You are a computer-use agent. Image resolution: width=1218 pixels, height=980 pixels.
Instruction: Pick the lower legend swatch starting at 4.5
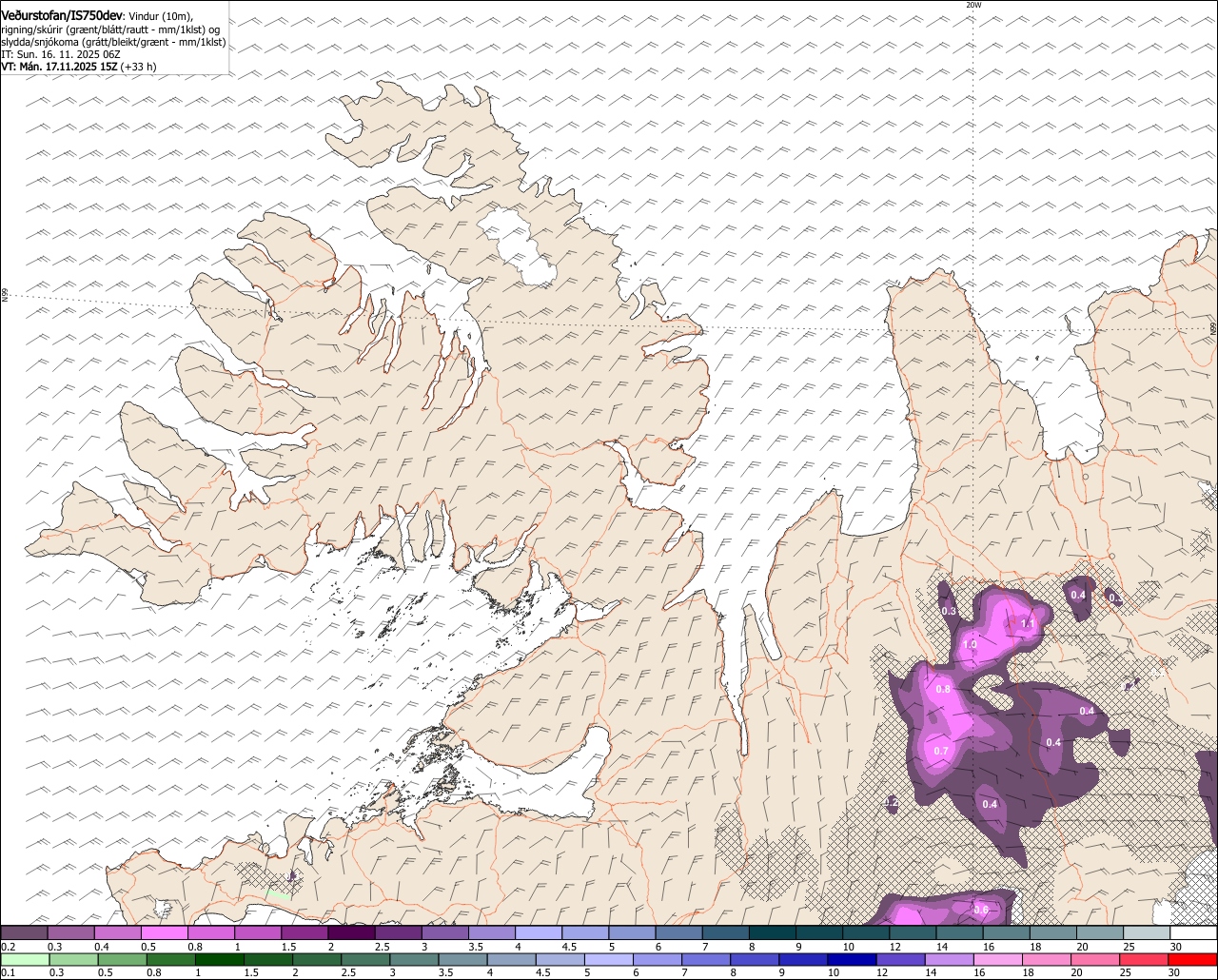(560, 959)
